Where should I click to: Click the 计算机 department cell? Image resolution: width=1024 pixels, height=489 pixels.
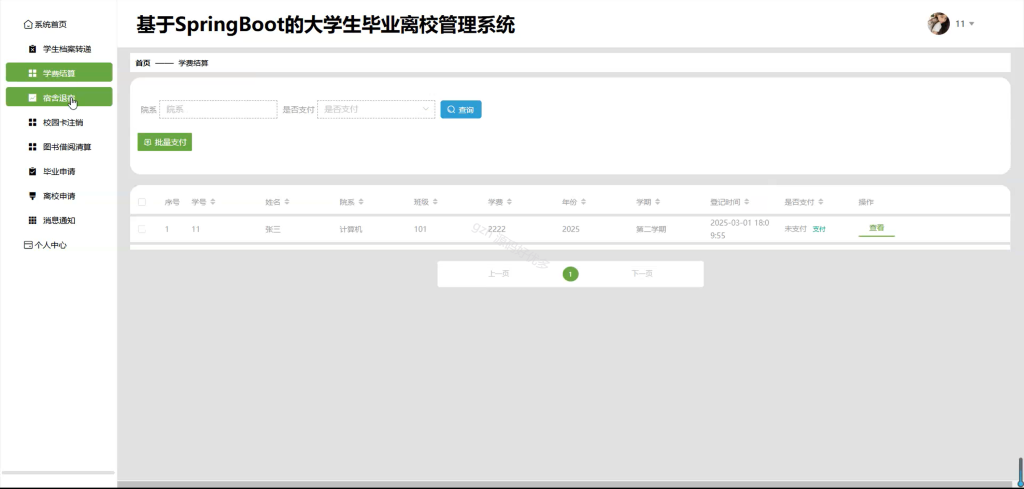pos(351,229)
